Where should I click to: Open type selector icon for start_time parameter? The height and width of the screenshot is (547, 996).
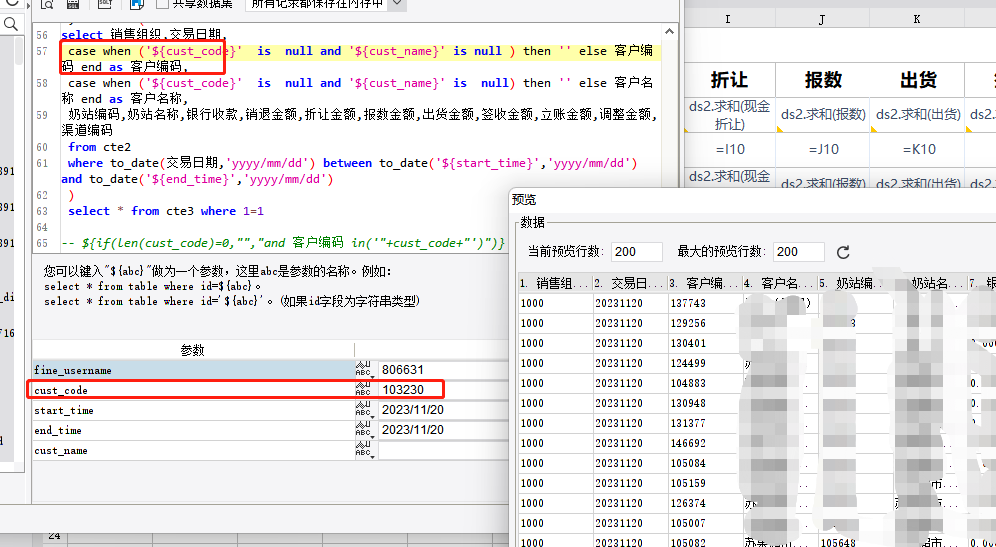click(x=363, y=410)
